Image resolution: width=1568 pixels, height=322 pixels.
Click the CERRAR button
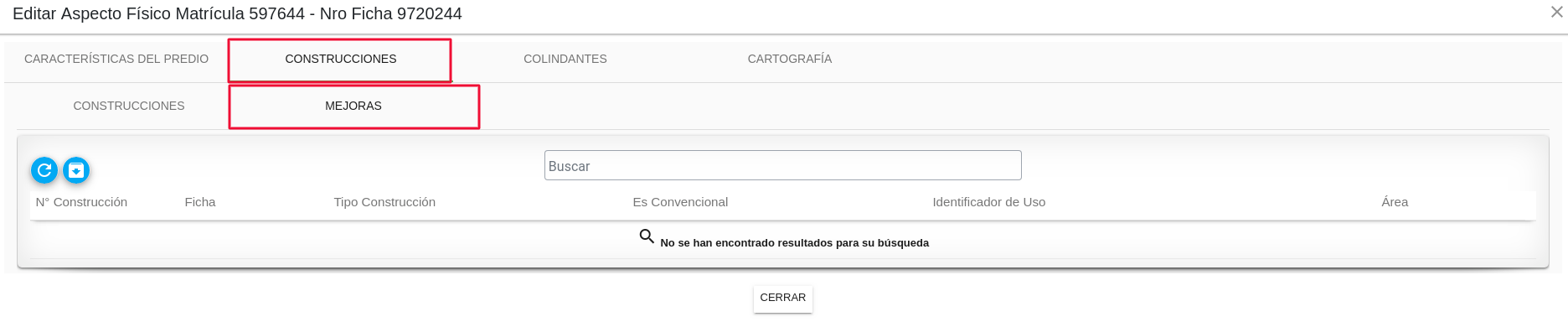coord(783,298)
